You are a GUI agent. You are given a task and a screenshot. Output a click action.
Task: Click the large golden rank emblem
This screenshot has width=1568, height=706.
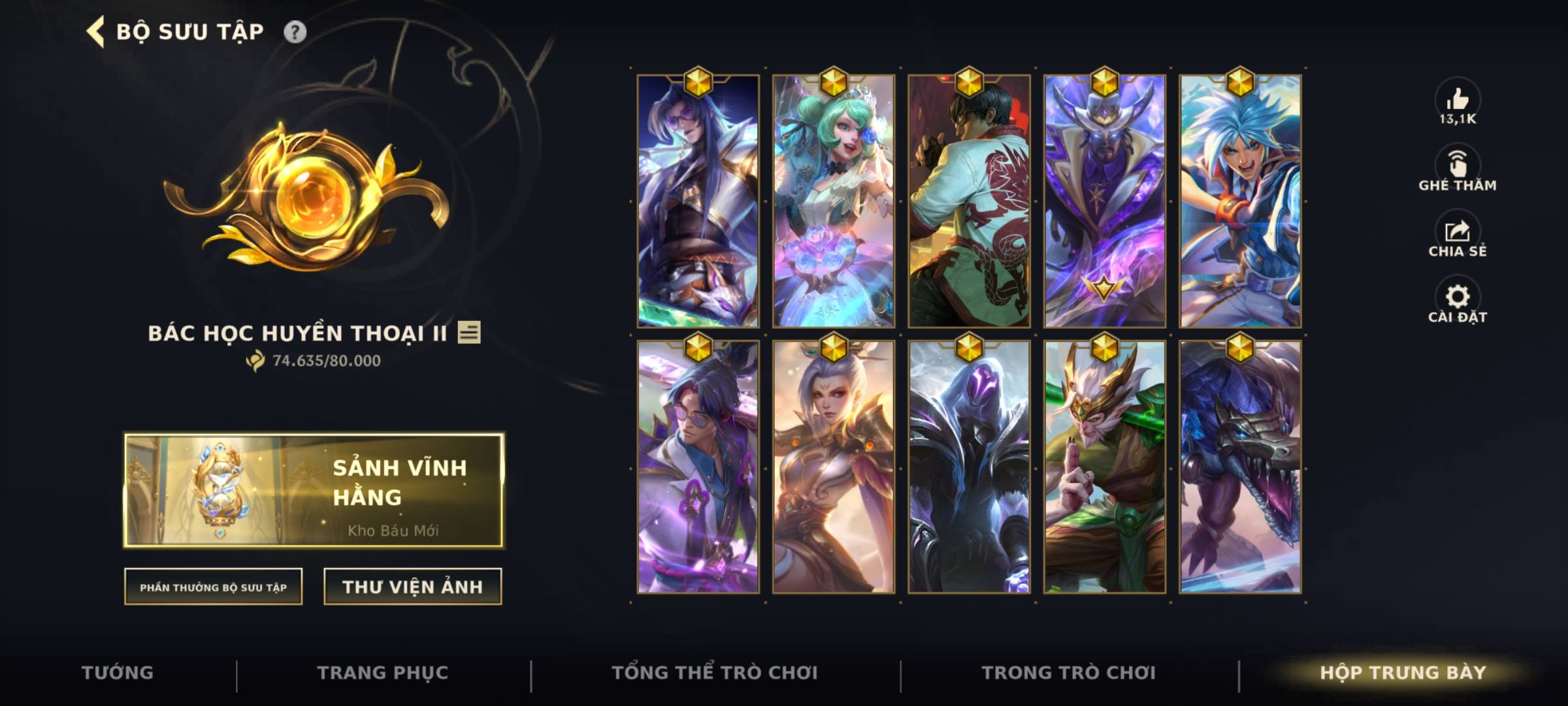[x=306, y=196]
